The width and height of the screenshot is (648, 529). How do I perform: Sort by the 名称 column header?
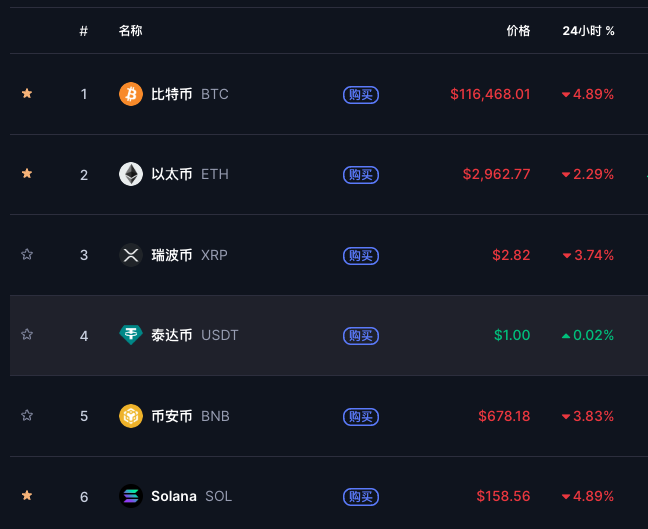(x=131, y=31)
